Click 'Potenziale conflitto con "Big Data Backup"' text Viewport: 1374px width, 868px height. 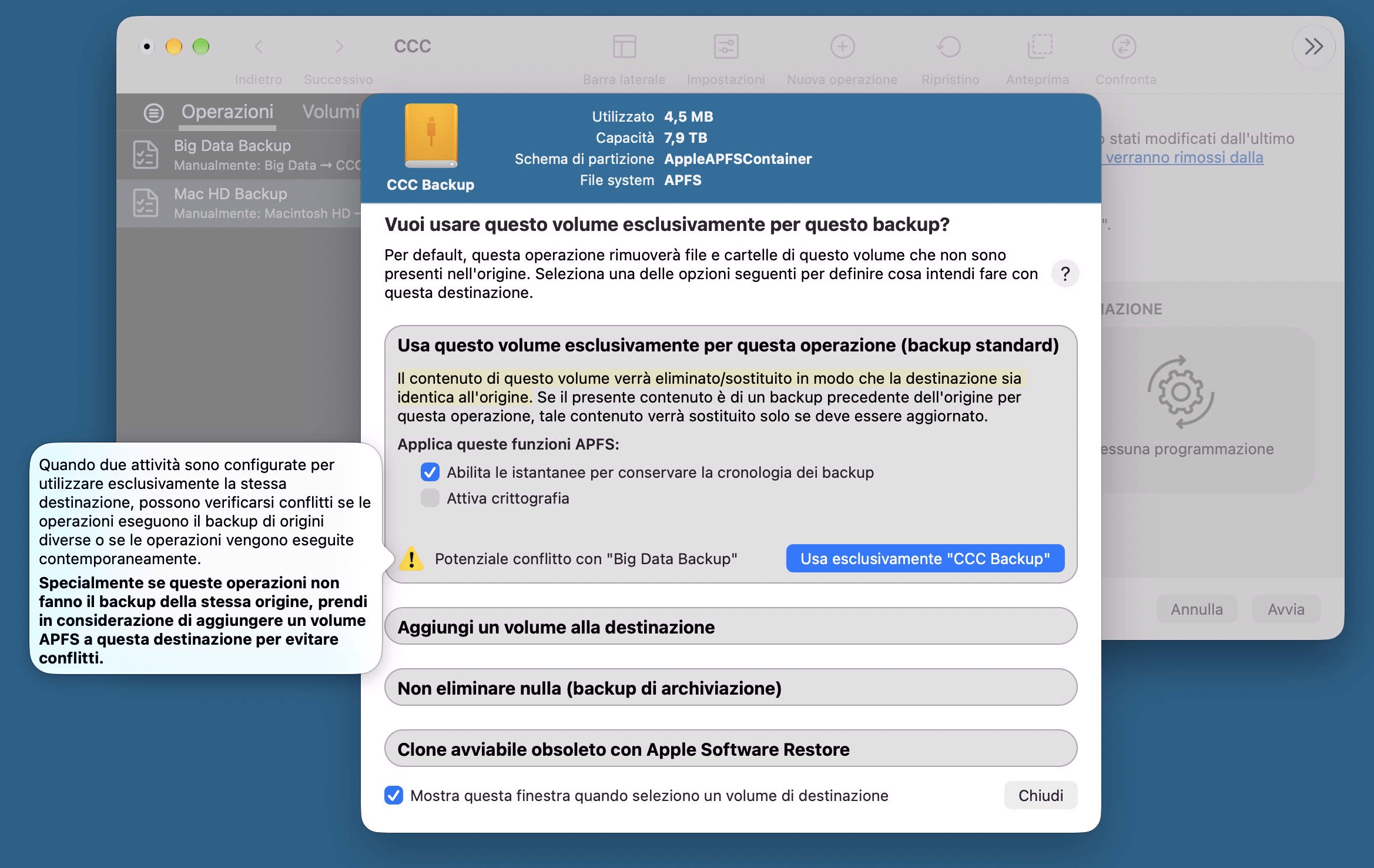[586, 559]
